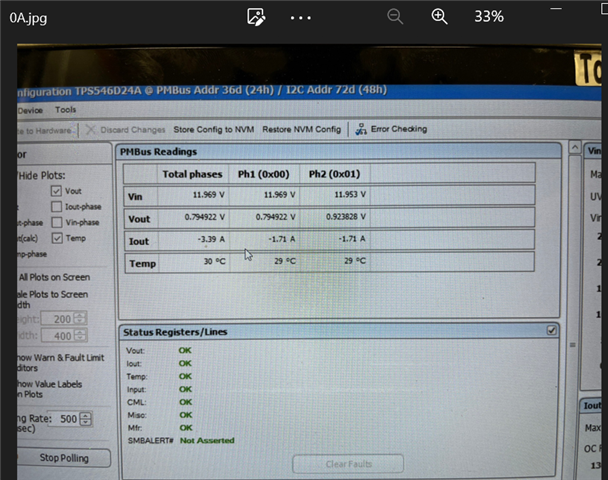Screen dimensions: 608x480
Task: Toggle Status Registers/Lines panel checkbox
Action: [x=551, y=330]
